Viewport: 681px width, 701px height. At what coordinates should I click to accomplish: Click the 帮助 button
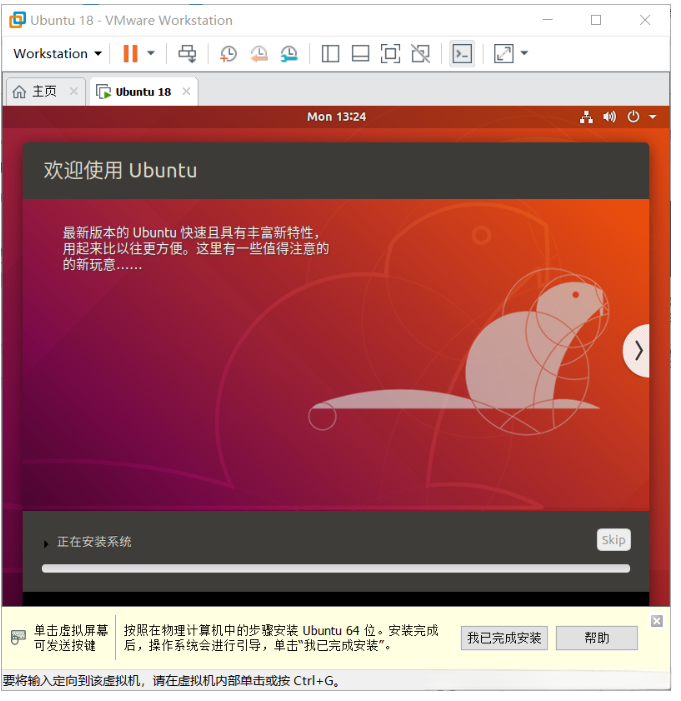tap(596, 638)
